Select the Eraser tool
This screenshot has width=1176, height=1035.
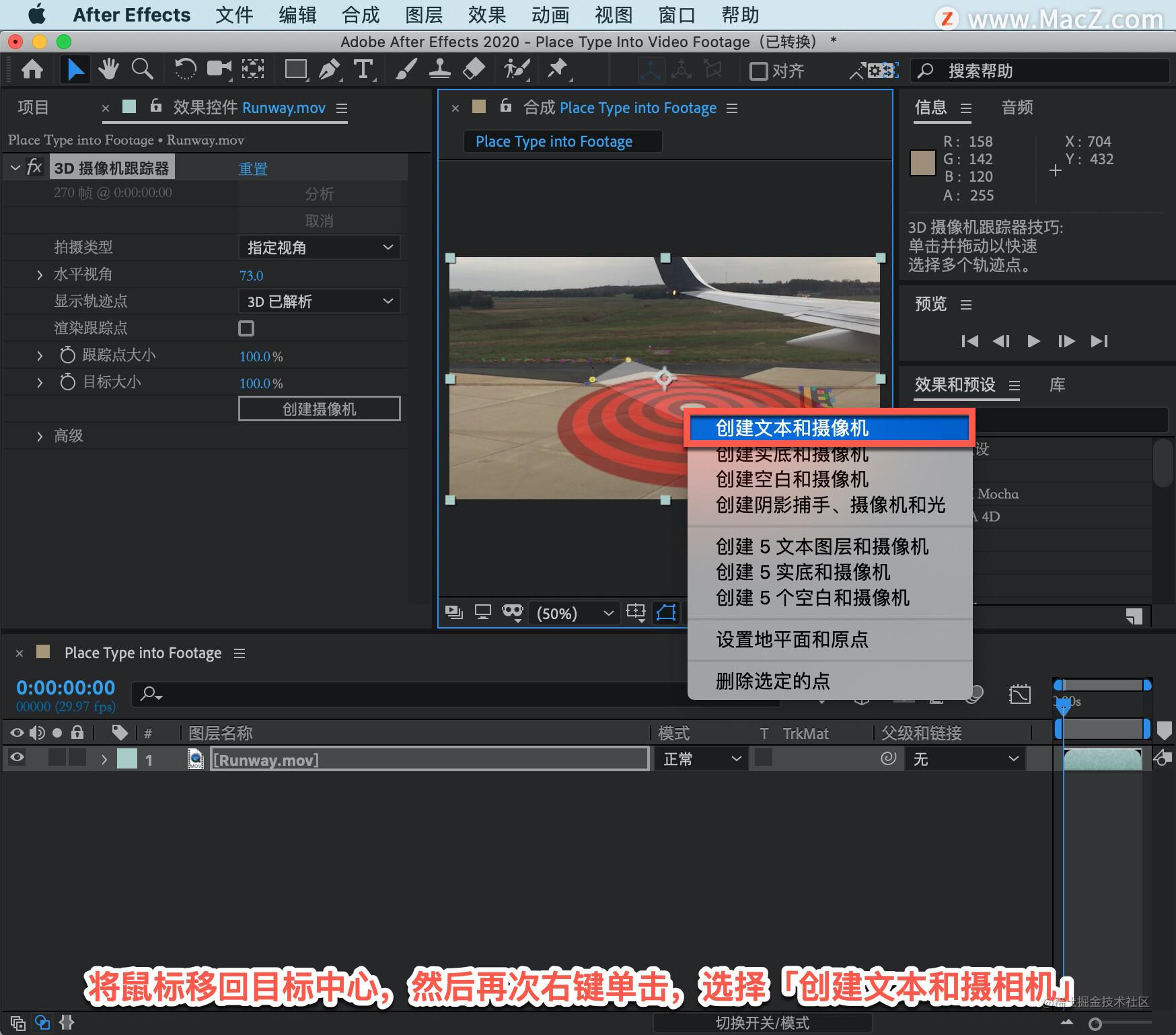click(474, 69)
